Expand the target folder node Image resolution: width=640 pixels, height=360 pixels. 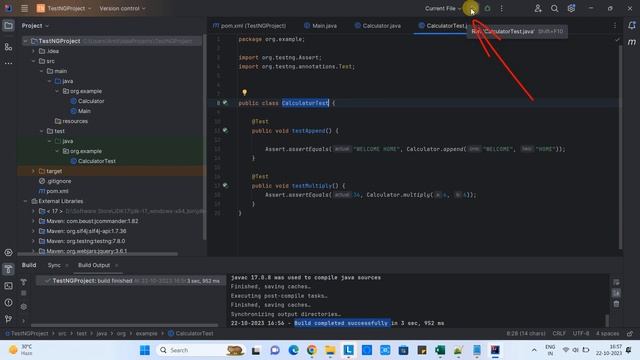tap(33, 171)
